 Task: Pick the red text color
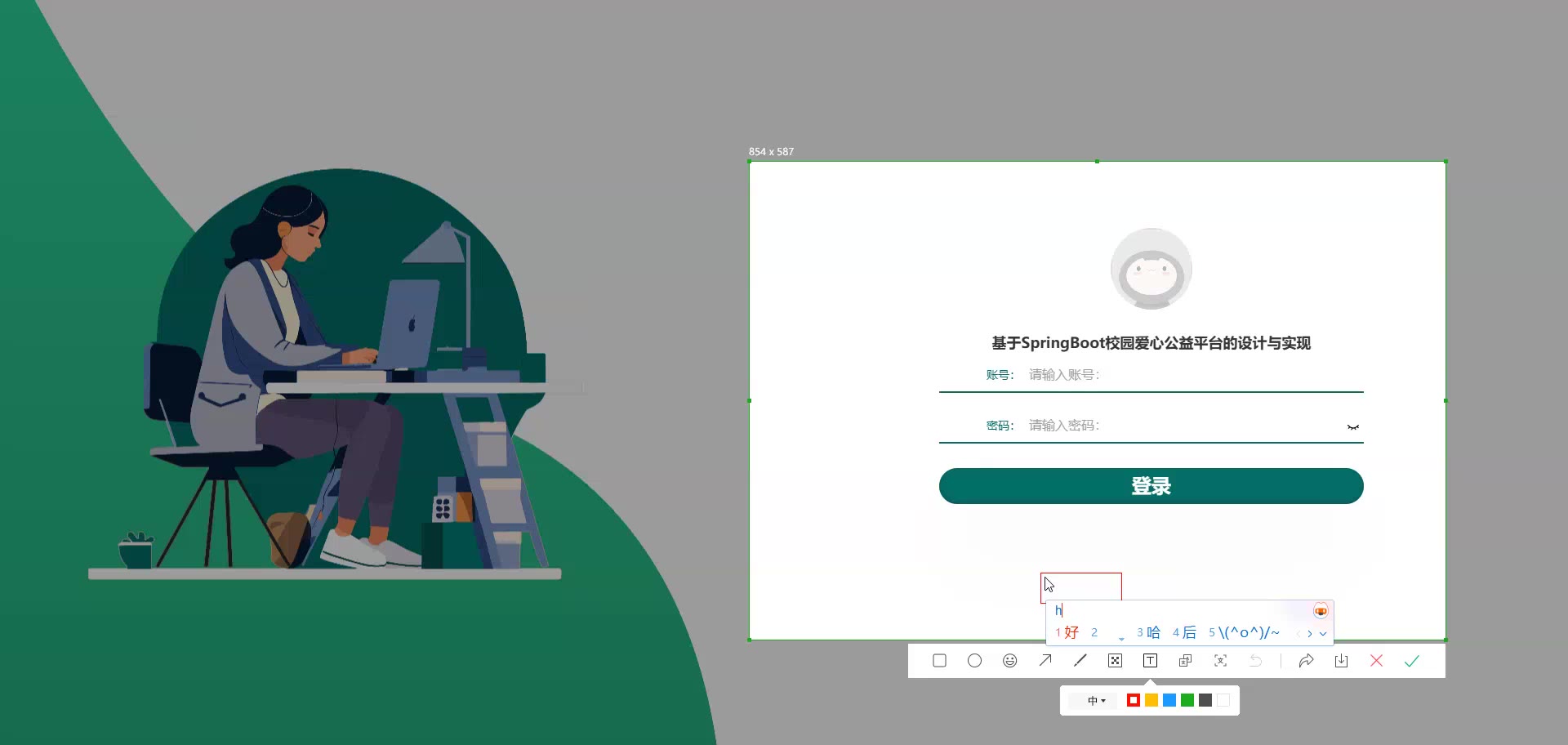pos(1134,700)
